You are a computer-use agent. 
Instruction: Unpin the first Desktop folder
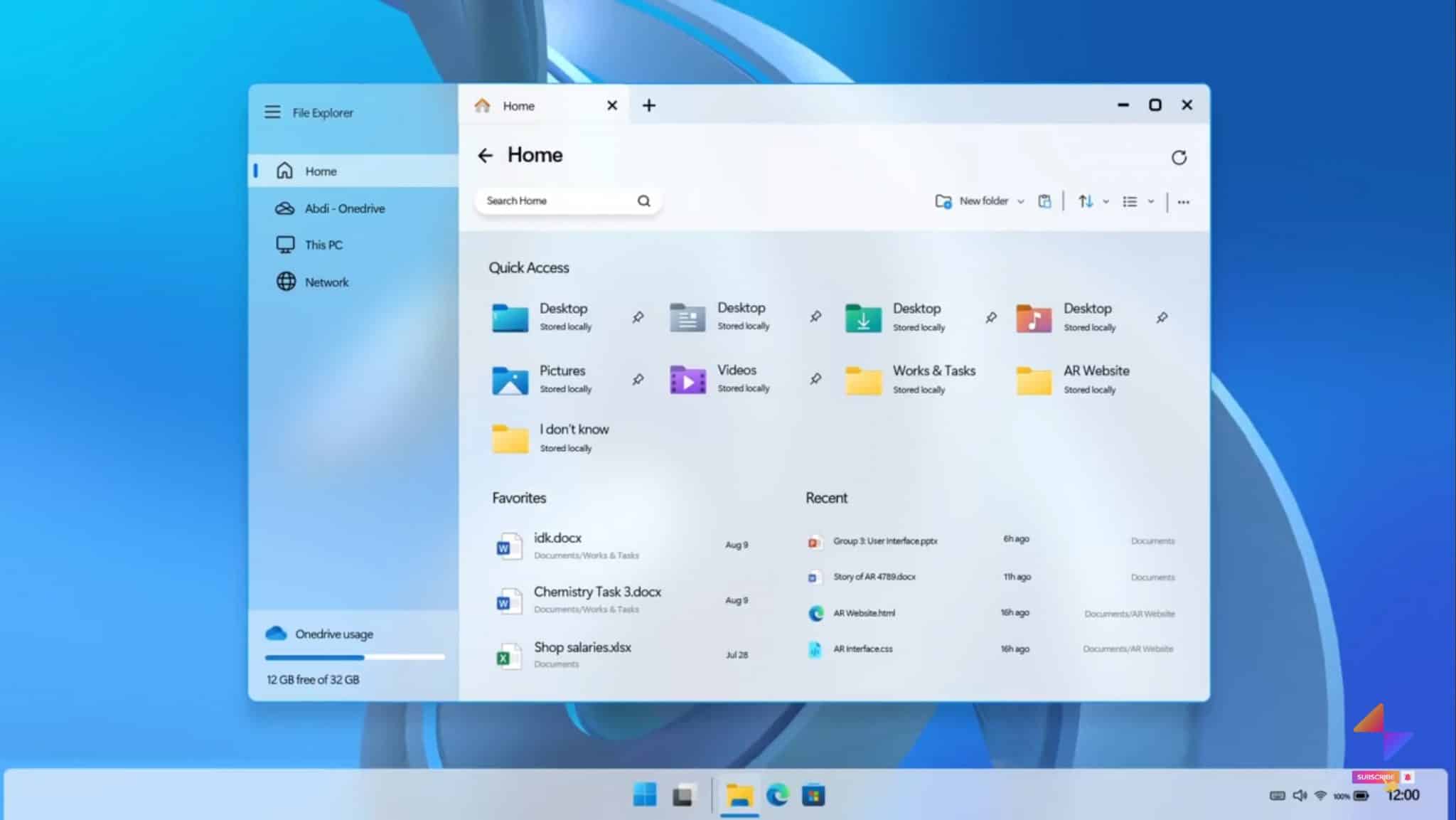click(x=636, y=318)
